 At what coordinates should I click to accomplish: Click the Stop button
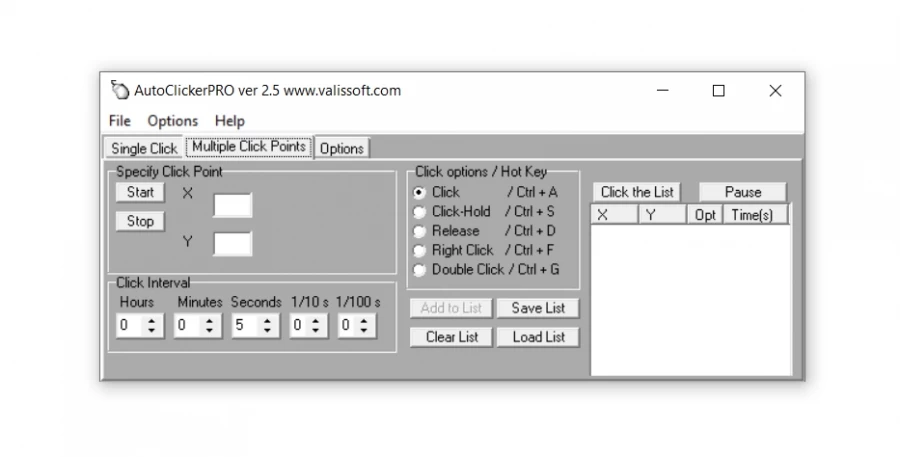[x=140, y=222]
